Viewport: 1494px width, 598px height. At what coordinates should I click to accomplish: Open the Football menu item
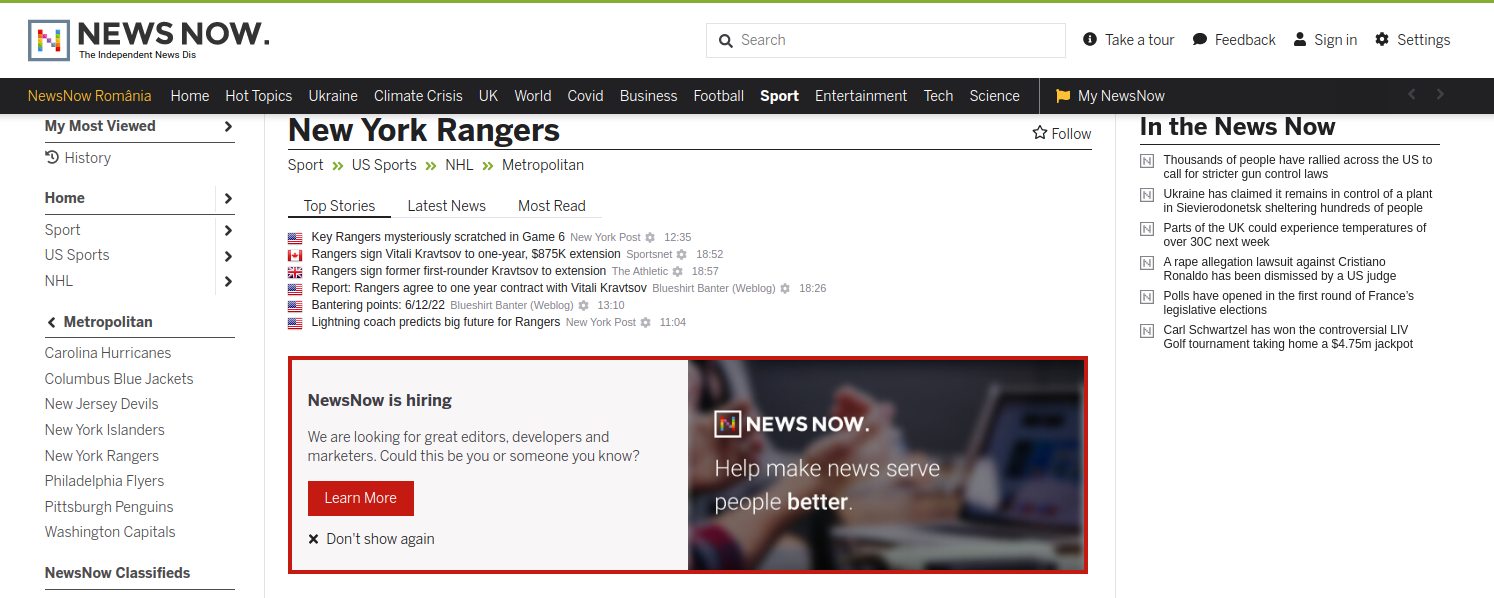pyautogui.click(x=719, y=96)
